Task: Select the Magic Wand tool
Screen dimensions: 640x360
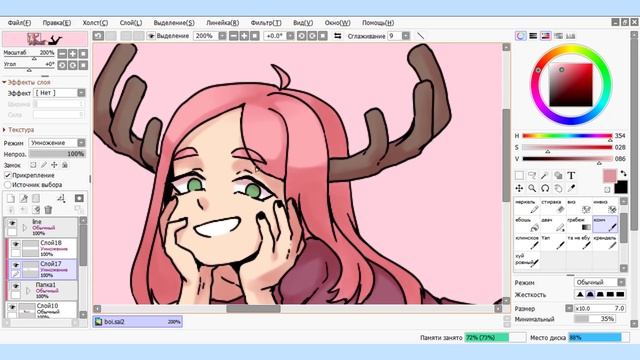Action: (544, 176)
